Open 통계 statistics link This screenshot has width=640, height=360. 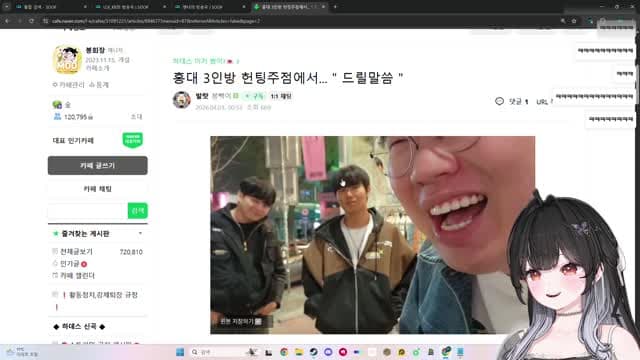[x=99, y=84]
